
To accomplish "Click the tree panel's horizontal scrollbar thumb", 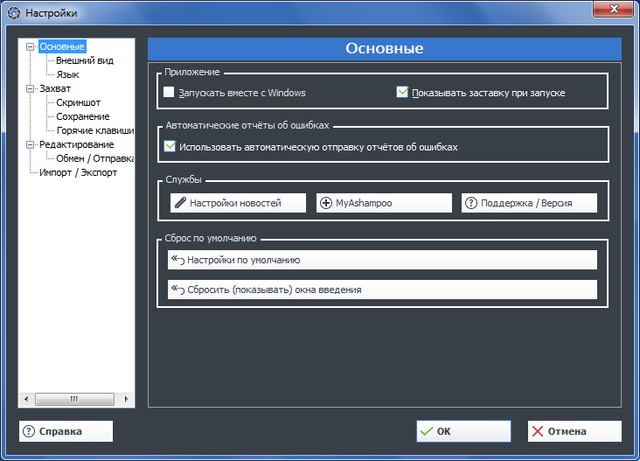I will [74, 398].
